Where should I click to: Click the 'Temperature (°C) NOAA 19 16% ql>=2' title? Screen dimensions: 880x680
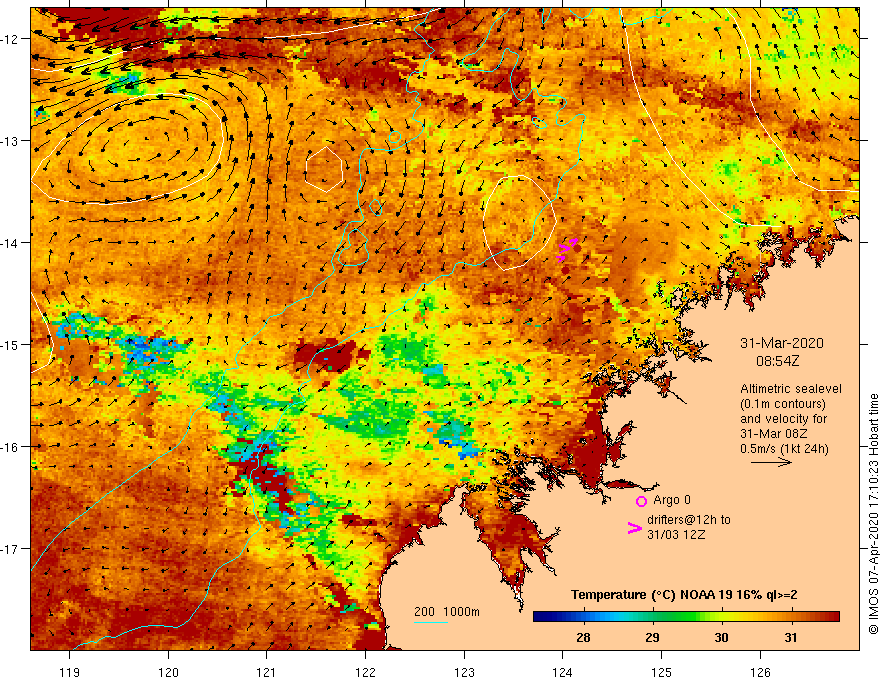pos(684,595)
